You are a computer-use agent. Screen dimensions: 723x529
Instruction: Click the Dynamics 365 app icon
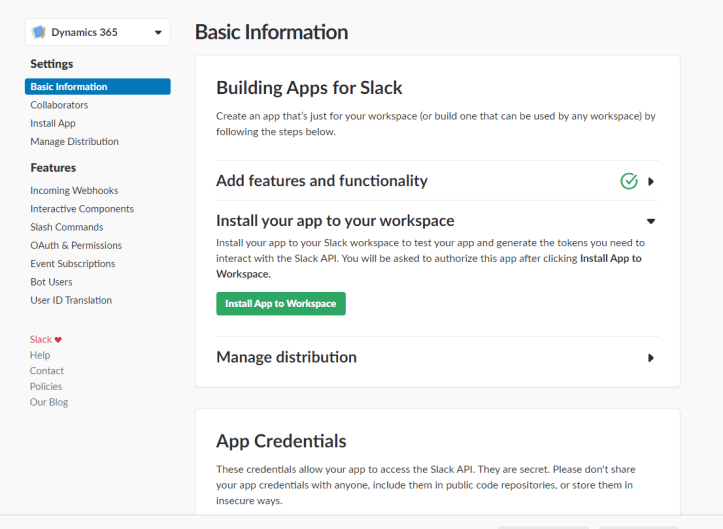point(39,32)
